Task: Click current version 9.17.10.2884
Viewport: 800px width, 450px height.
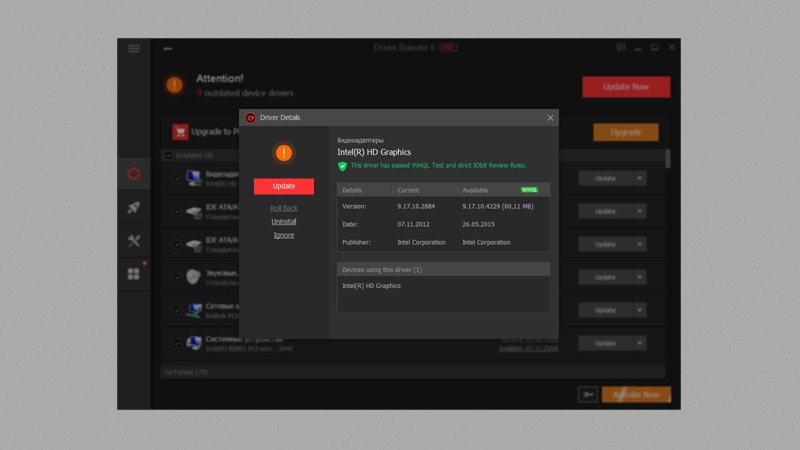Action: tap(416, 207)
